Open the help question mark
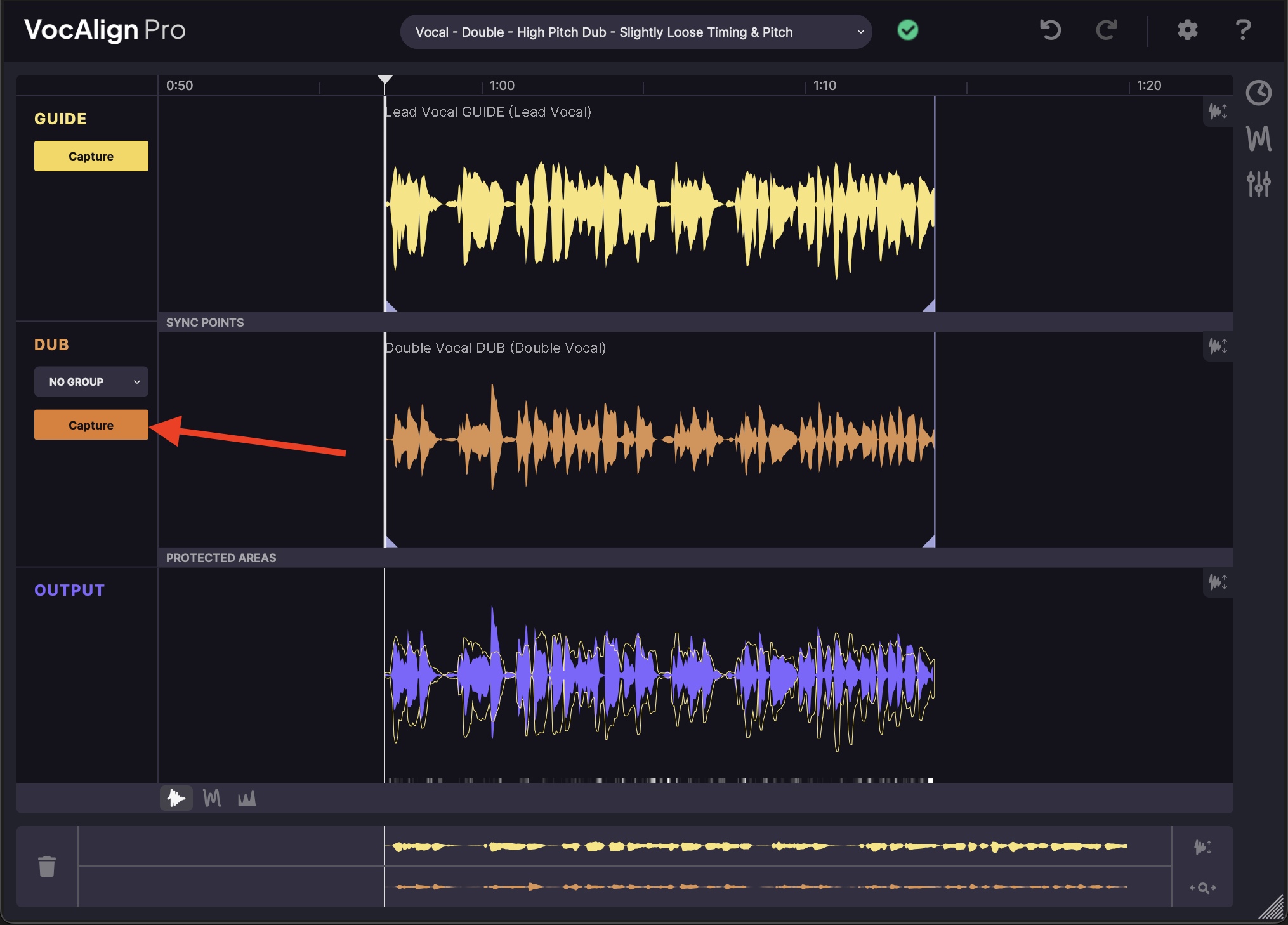Screen dimensions: 1288x925 point(1243,30)
